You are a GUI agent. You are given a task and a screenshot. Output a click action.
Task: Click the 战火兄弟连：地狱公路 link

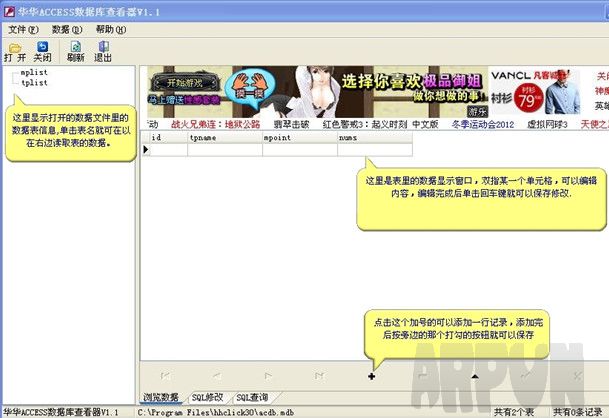[x=215, y=125]
